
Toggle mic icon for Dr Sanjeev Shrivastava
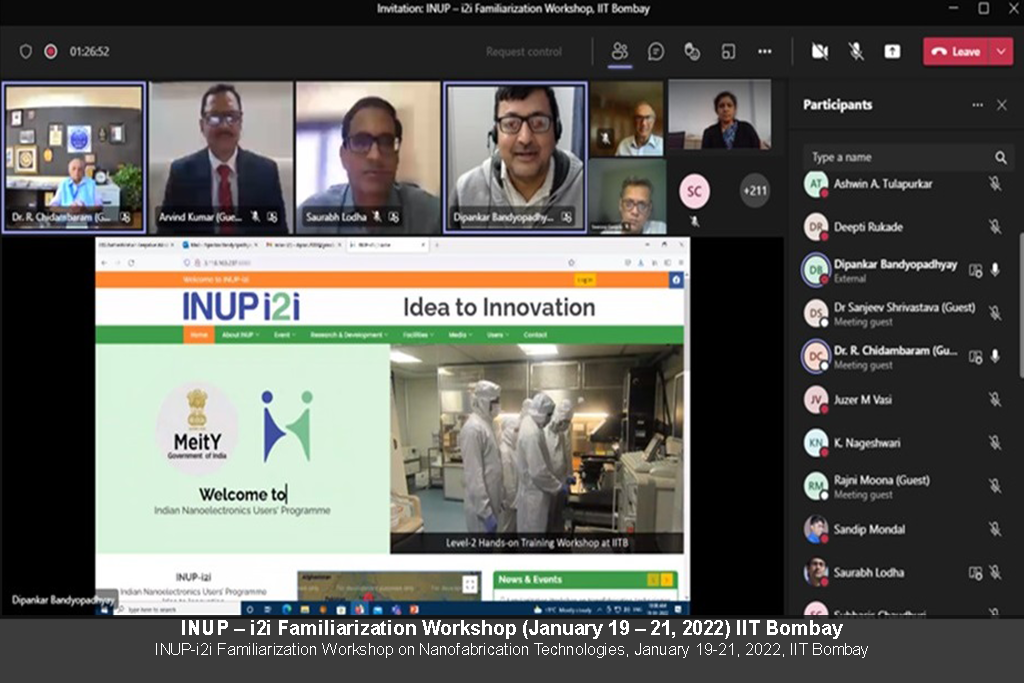995,313
